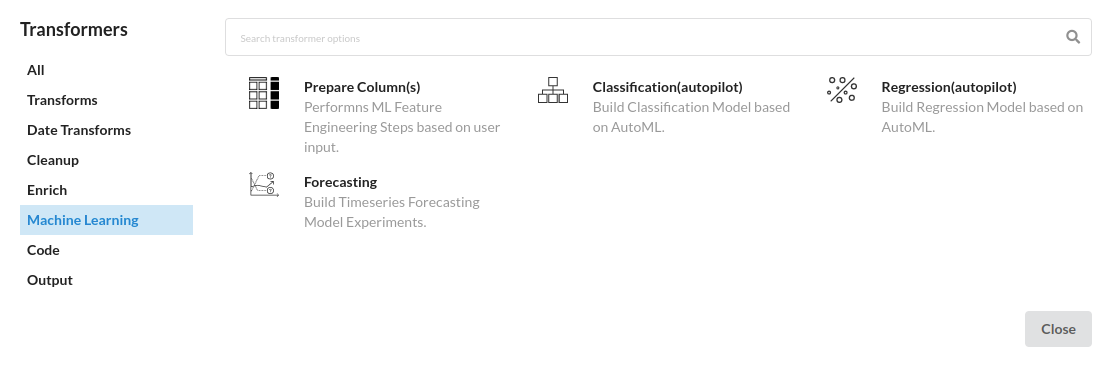Choose the Prepare Column(s) title

(362, 87)
